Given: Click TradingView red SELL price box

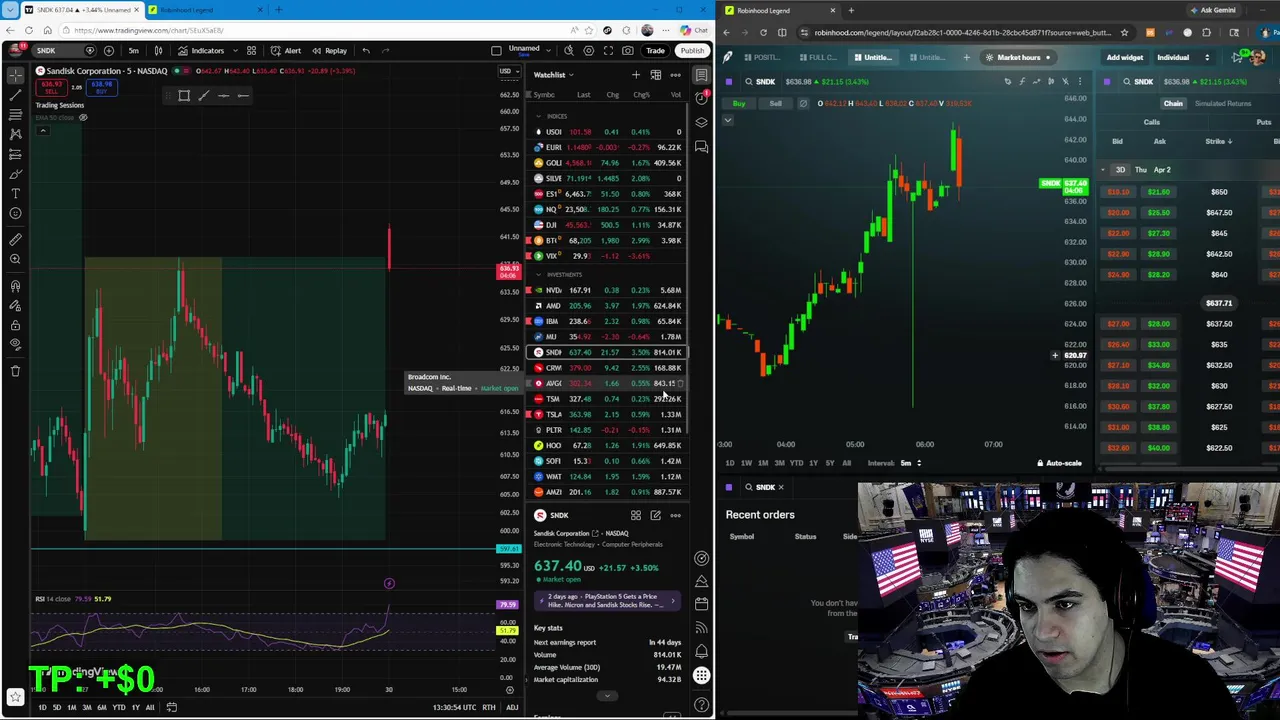Looking at the screenshot, I should click(53, 88).
